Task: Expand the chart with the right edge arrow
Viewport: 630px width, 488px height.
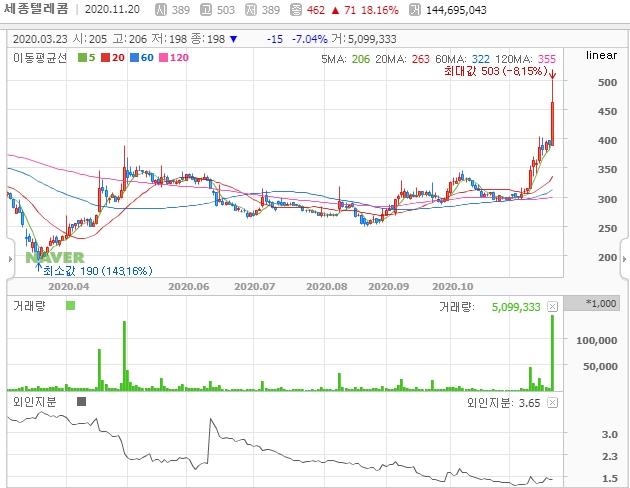Action: (x=624, y=259)
